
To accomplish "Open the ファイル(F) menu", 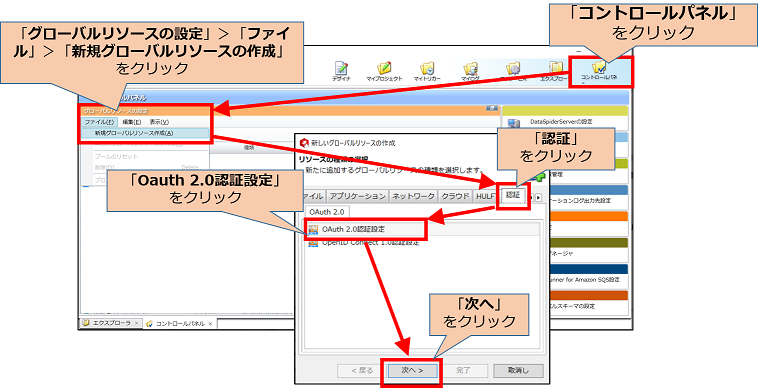I will (x=99, y=122).
